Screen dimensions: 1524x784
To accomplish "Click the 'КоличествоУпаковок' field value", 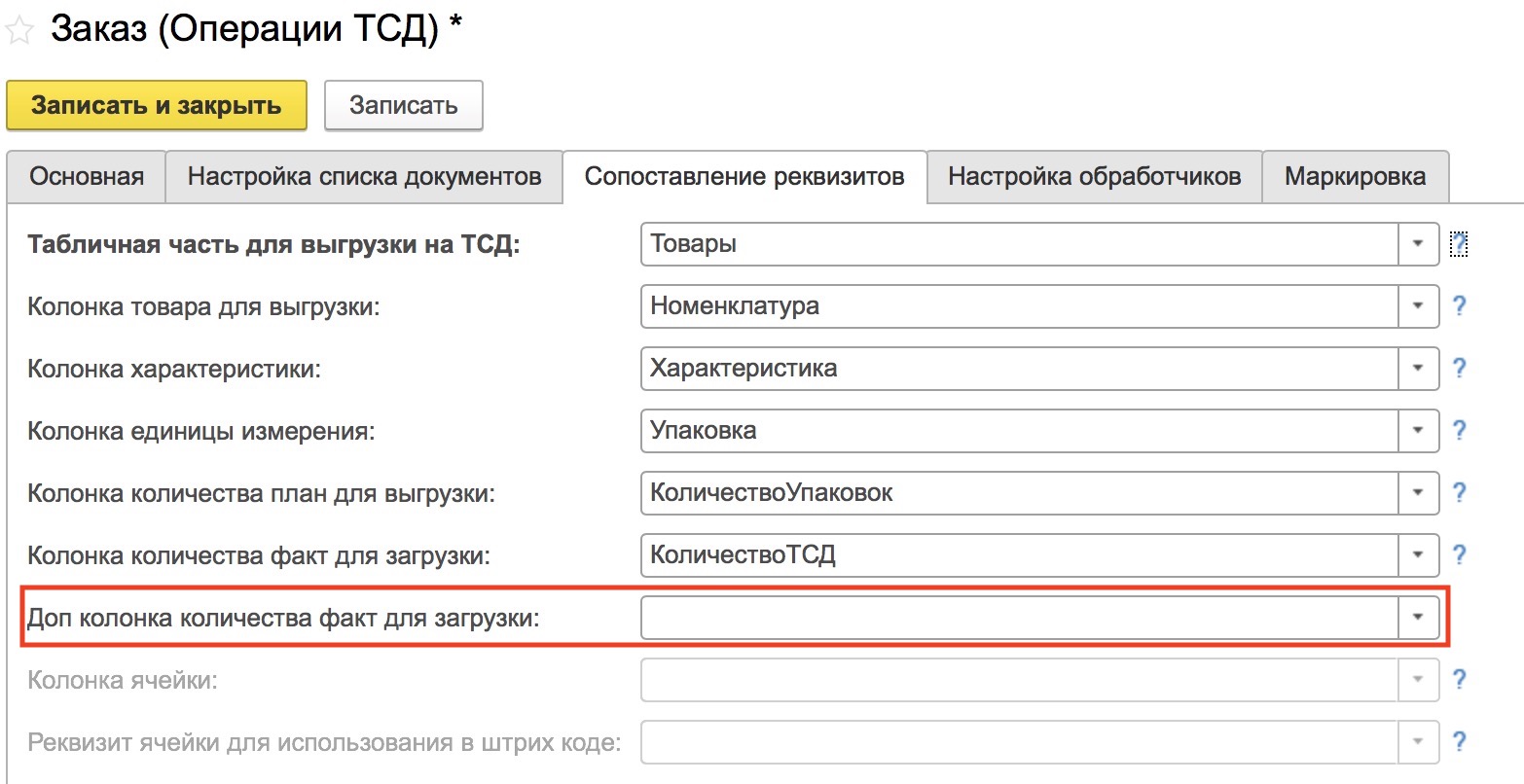I will tap(1020, 492).
